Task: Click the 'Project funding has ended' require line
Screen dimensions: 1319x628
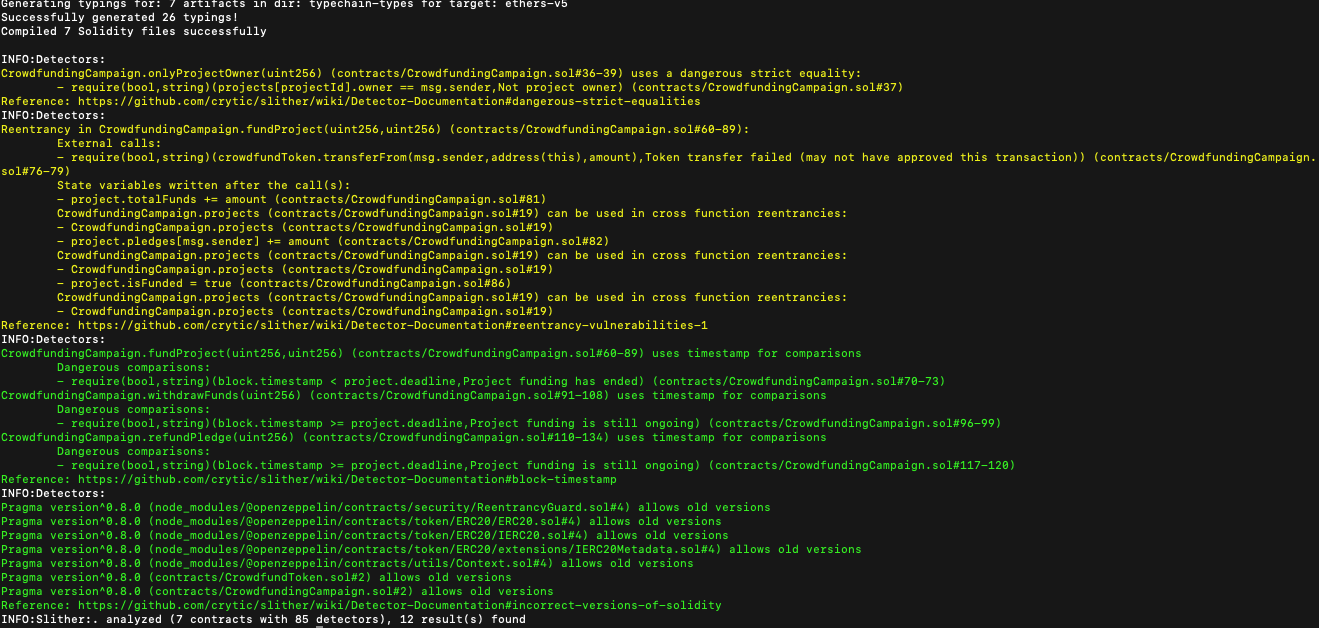Action: click(x=501, y=381)
